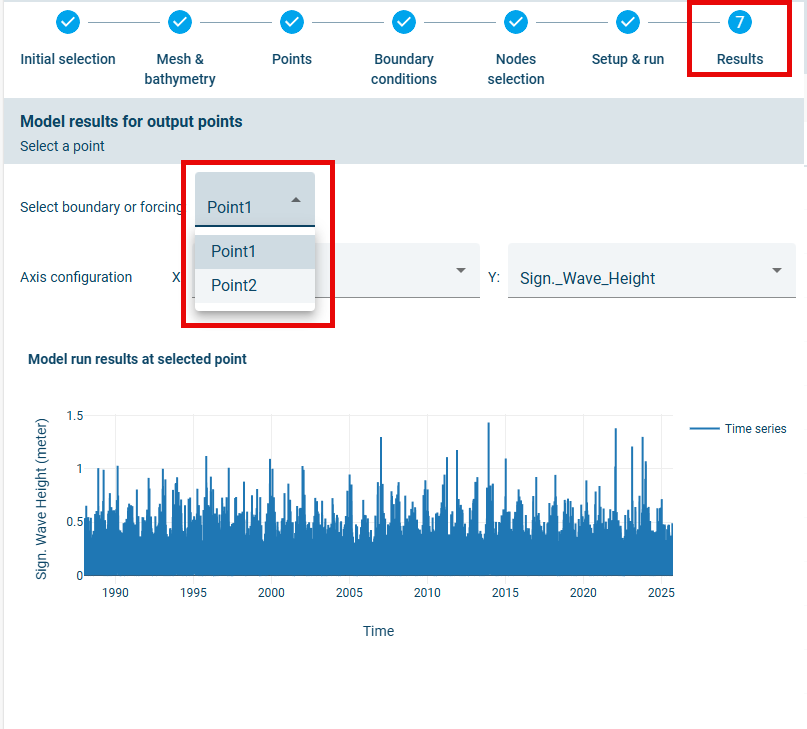Collapse the point selector dropdown arrow

click(296, 200)
